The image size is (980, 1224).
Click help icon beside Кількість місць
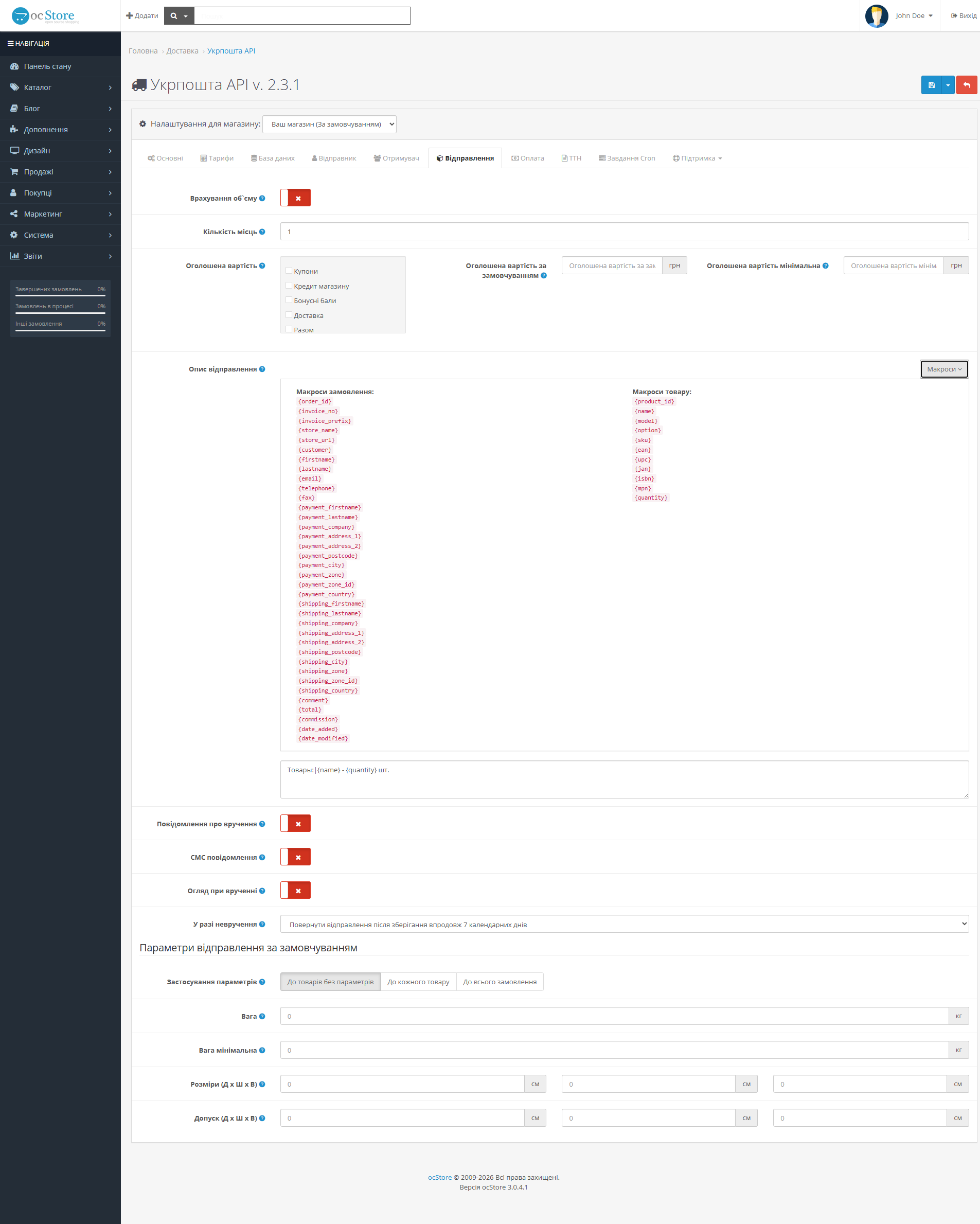(x=262, y=232)
